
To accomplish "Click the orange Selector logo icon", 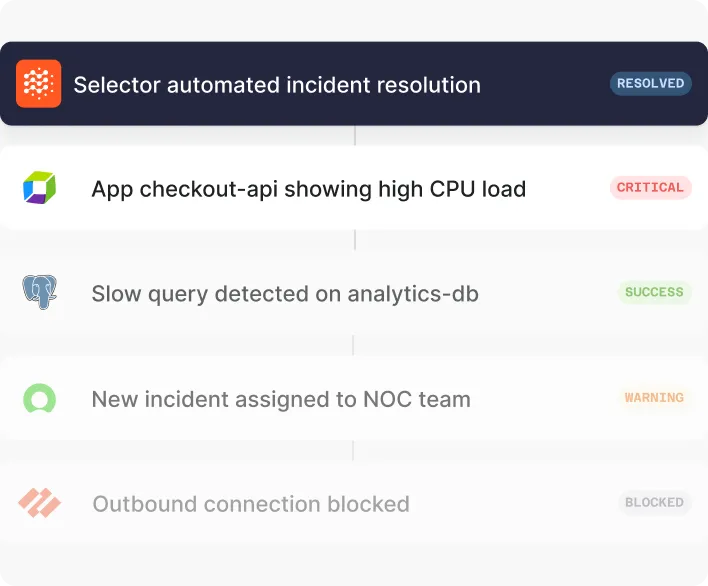I will click(x=38, y=84).
